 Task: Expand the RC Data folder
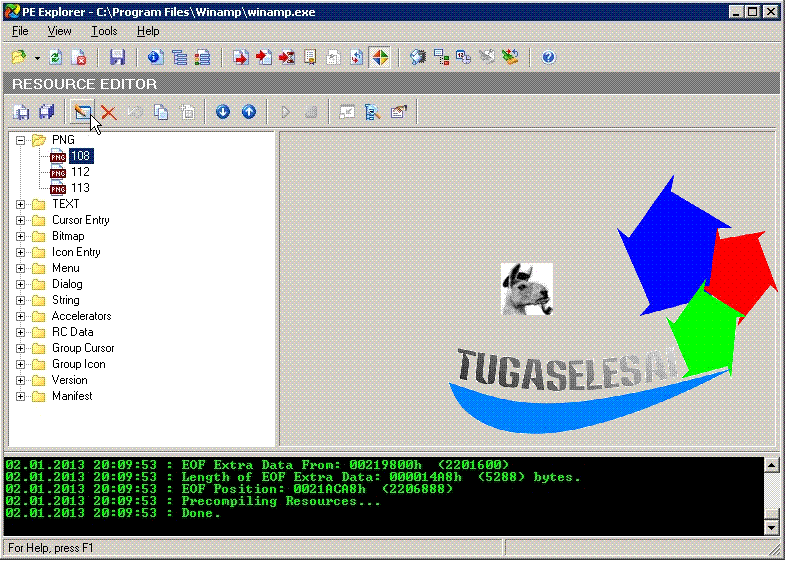point(21,332)
